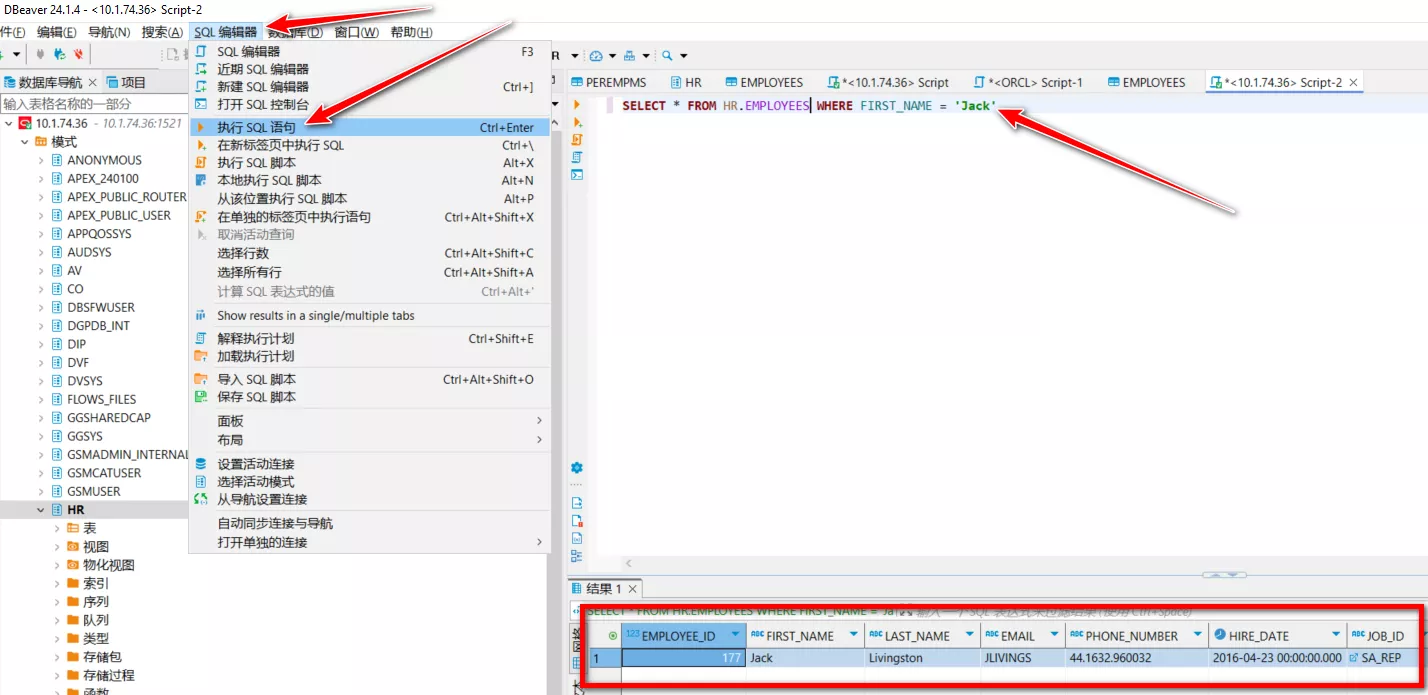Screen dimensions: 1428x695
Task: Click the orange execute SQL arrow in editor gutter
Action: tap(577, 104)
